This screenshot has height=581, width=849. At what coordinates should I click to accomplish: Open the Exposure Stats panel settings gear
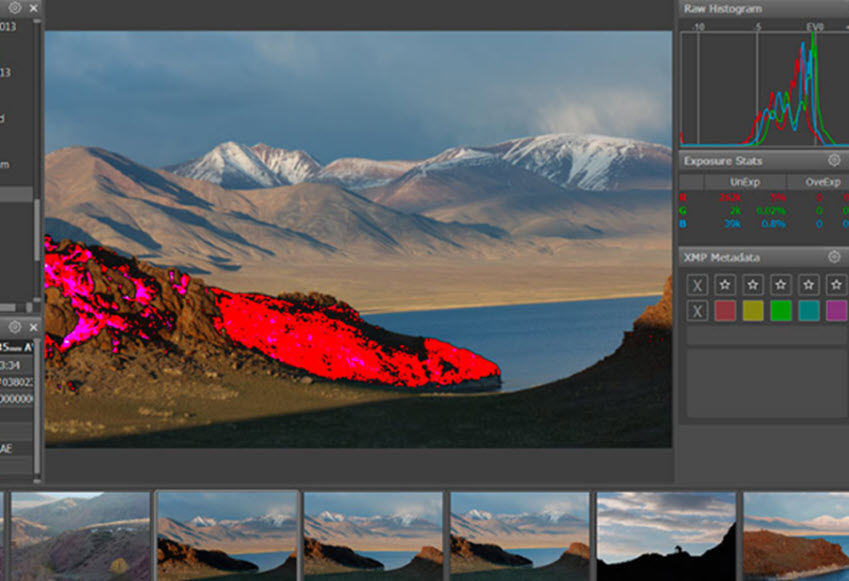click(833, 160)
